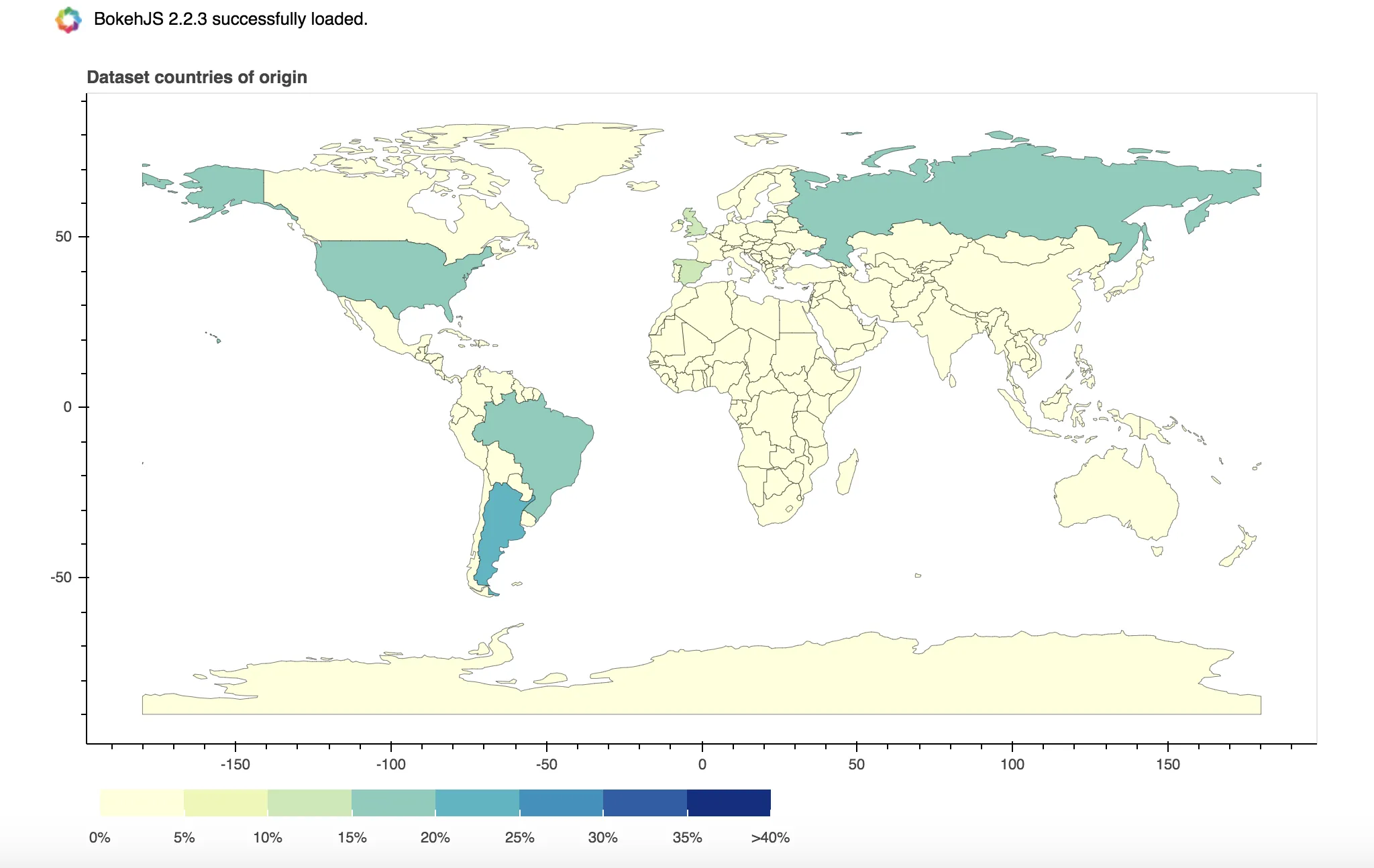The width and height of the screenshot is (1374, 868).
Task: Click the '0%' colorbar label
Action: (100, 838)
